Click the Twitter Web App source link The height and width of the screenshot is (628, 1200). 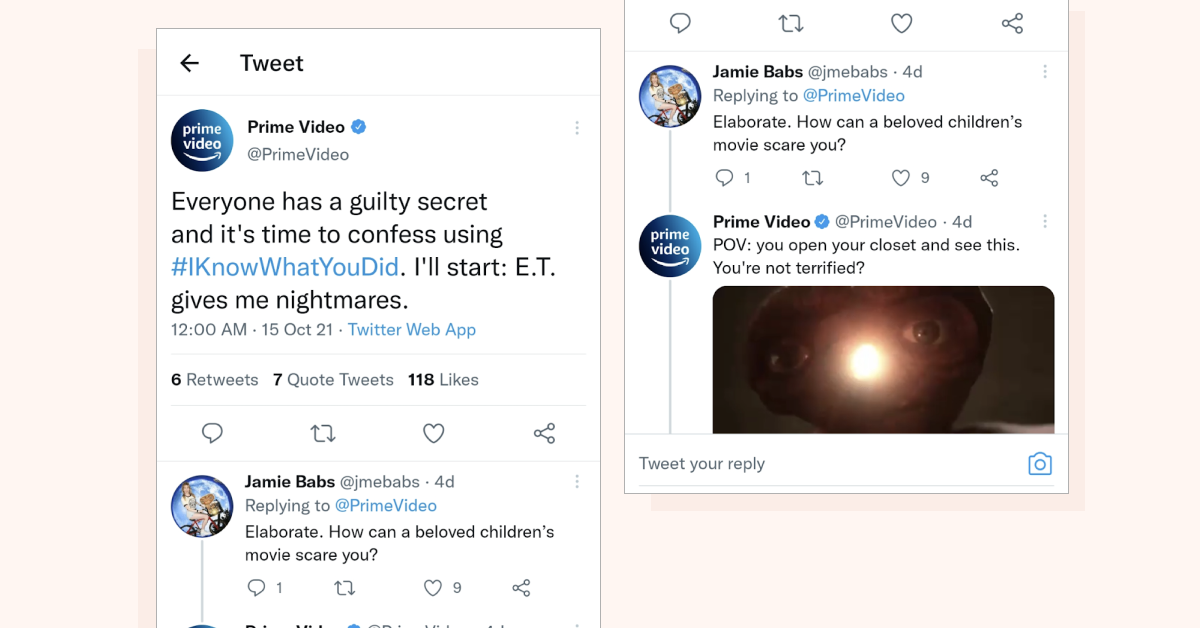pyautogui.click(x=412, y=330)
